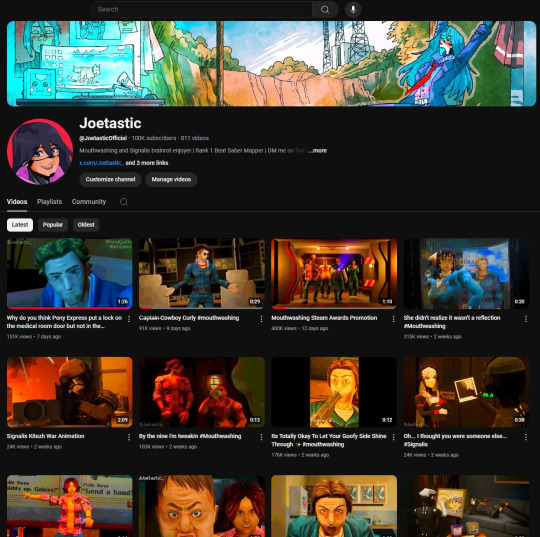Image resolution: width=540 pixels, height=537 pixels.
Task: Click Customize channel button
Action: click(x=111, y=179)
